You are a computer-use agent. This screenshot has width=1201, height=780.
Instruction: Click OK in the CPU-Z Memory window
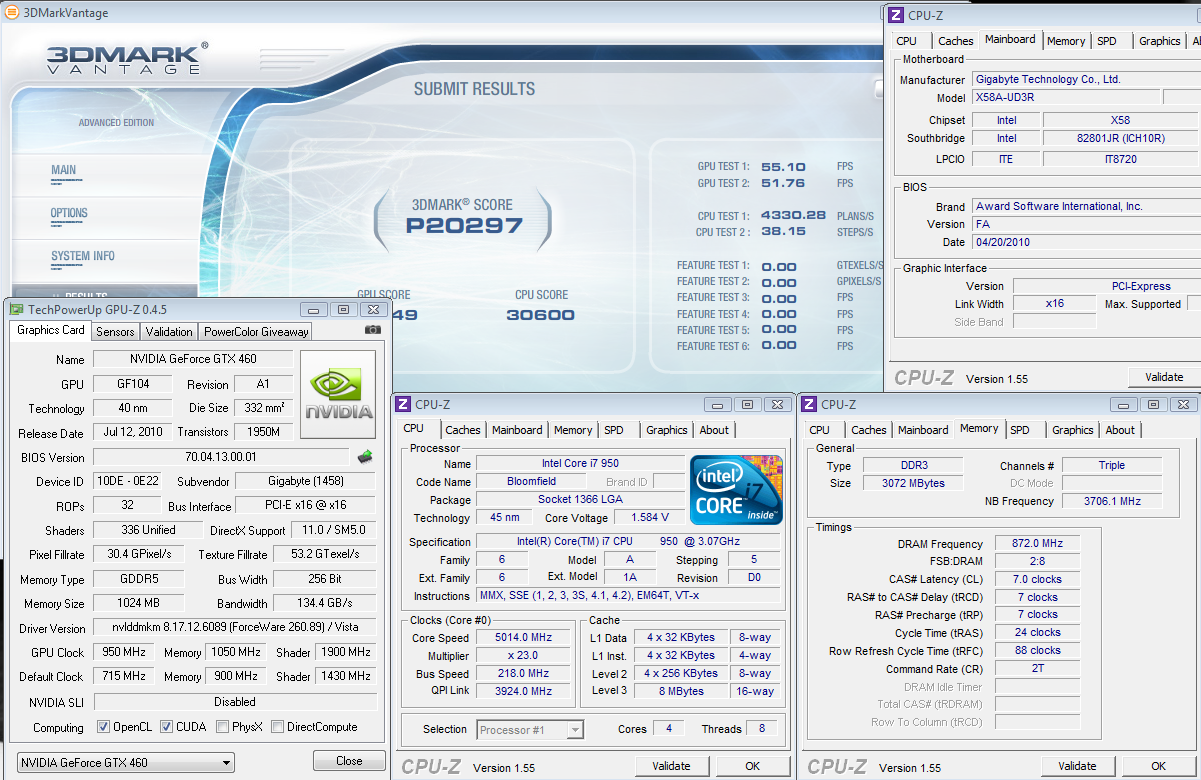1158,766
